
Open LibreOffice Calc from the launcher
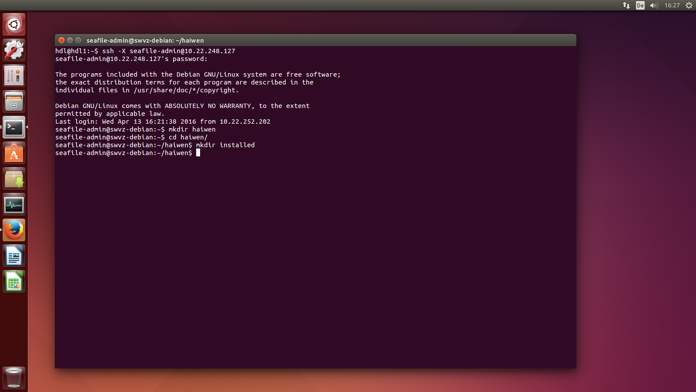click(14, 281)
